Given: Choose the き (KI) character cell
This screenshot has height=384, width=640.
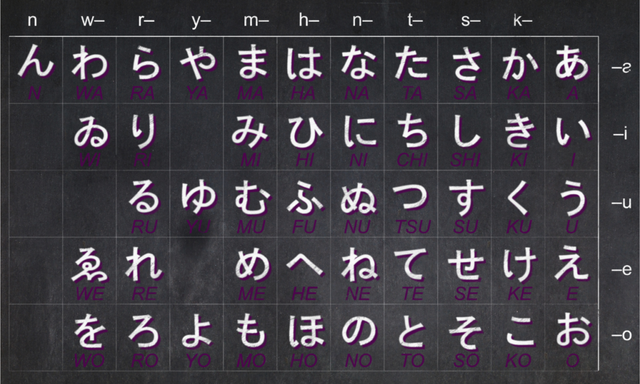Looking at the screenshot, I should click(x=518, y=137).
